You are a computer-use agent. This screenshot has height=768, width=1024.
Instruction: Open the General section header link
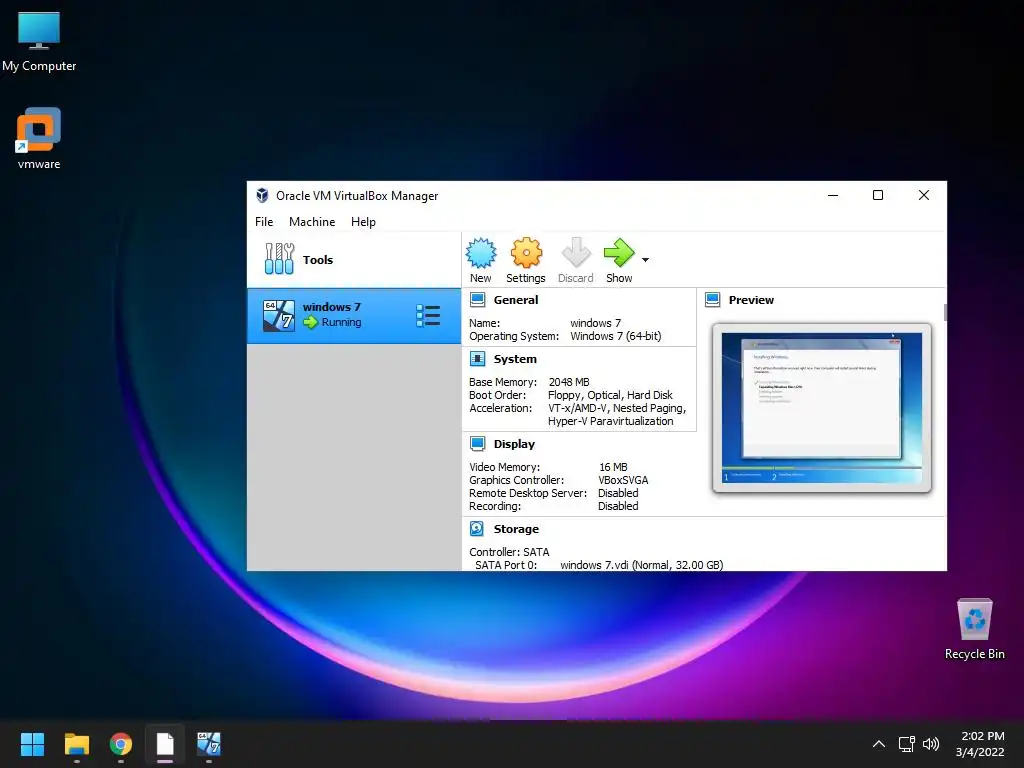point(516,300)
